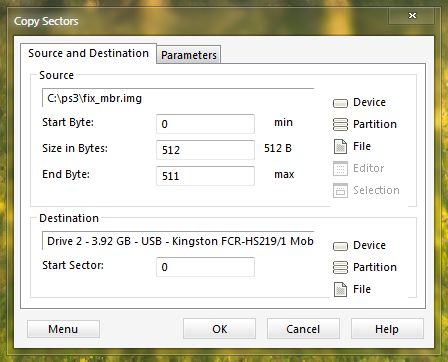Screen dimensions: 448x362
Task: Click the source path C:\ps3\fix_mbr.img field
Action: (x=178, y=98)
